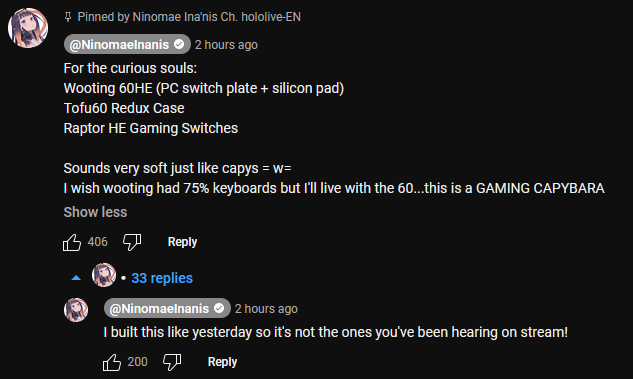Screen dimensions: 633x379
Task: Click verified checkmark on reply author badge
Action: (219, 308)
